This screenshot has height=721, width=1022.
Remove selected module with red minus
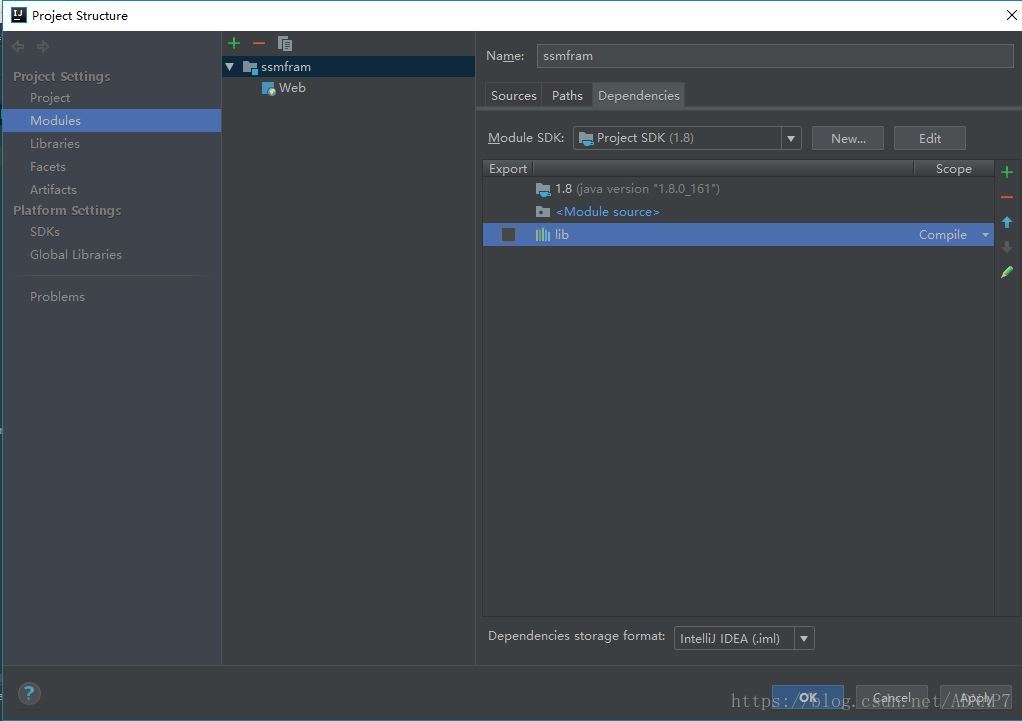(259, 44)
